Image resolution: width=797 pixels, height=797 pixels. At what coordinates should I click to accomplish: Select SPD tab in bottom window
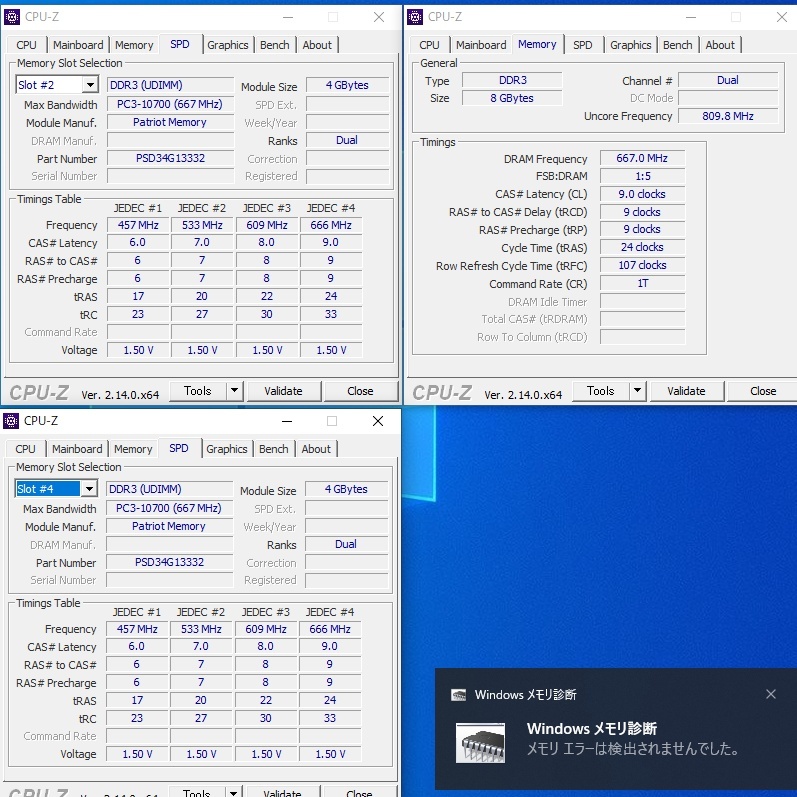[179, 448]
